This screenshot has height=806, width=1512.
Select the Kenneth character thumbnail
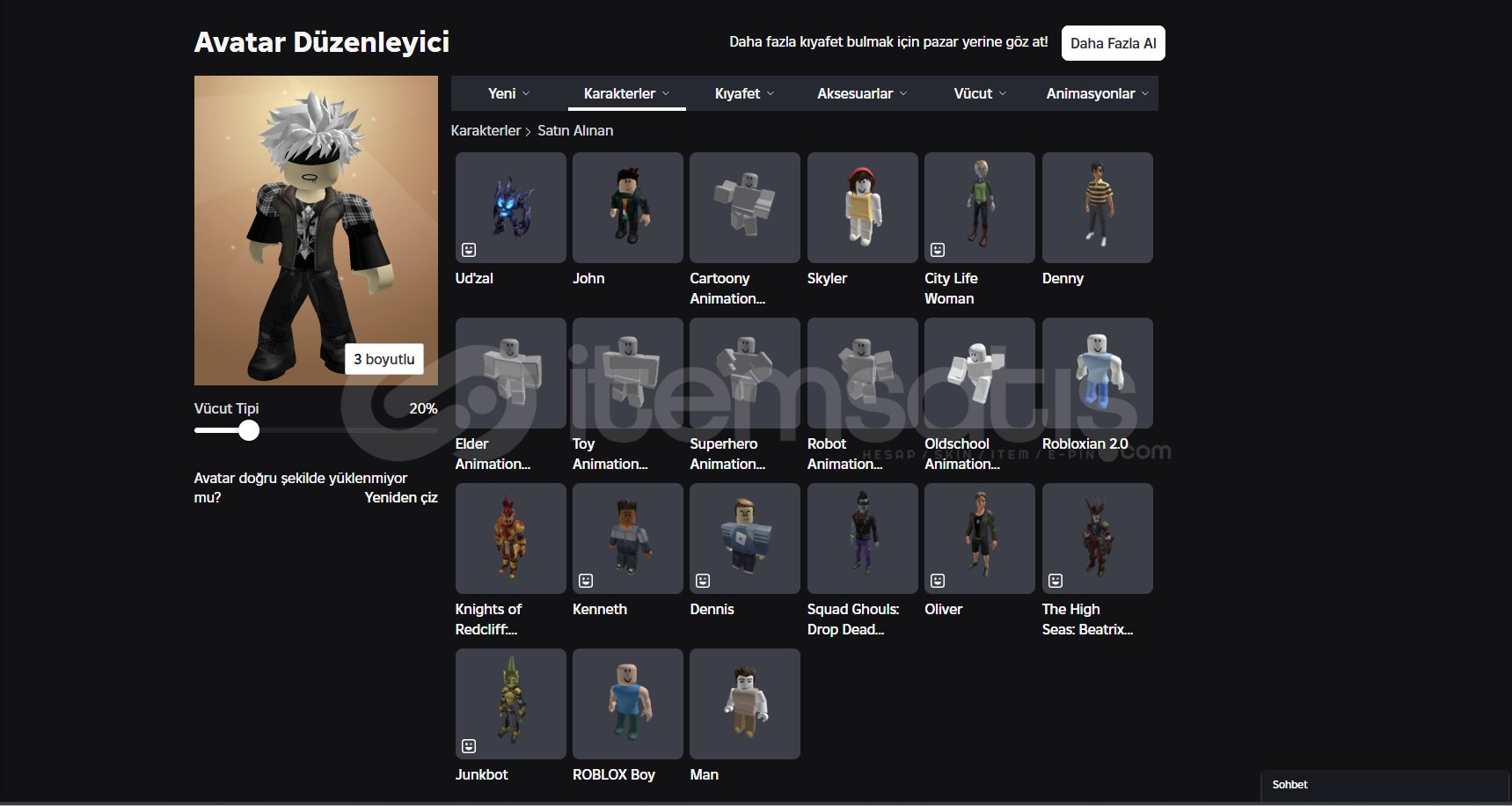point(628,539)
